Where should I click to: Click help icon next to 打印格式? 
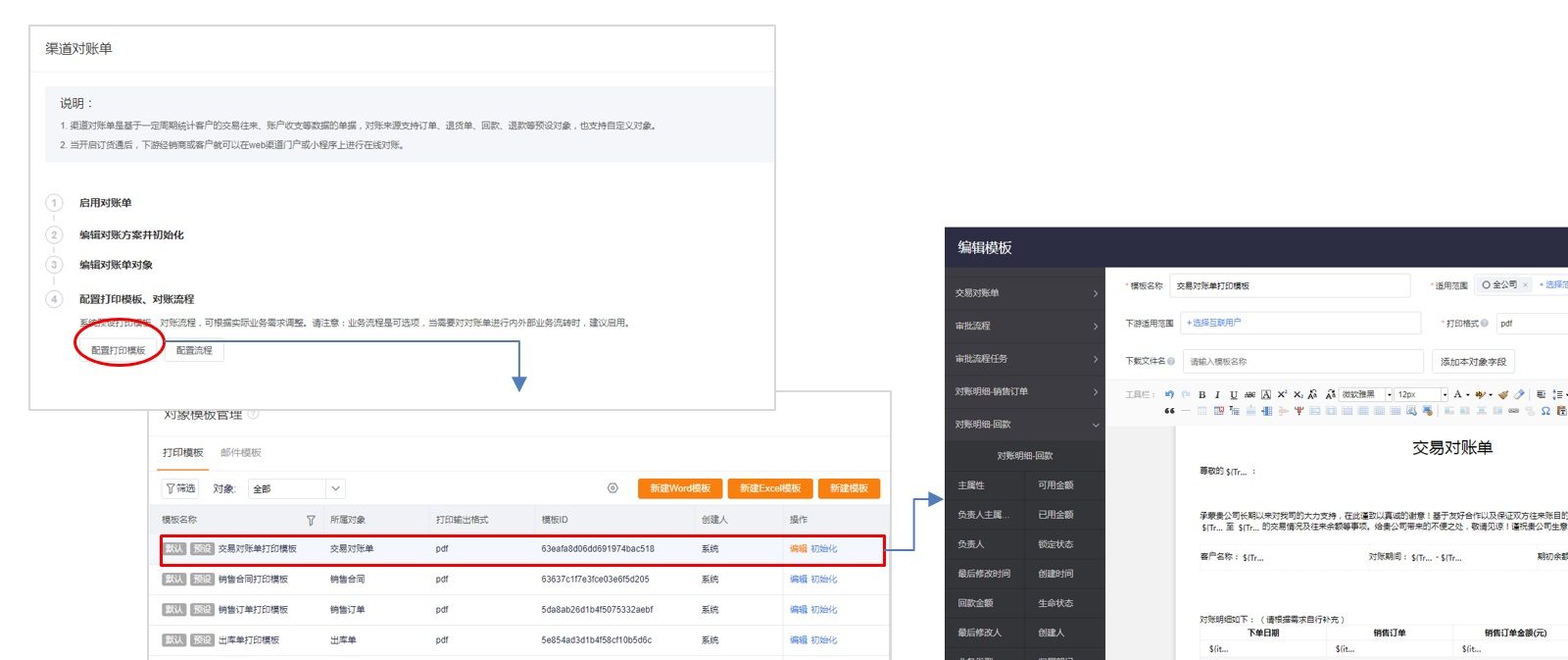point(1485,323)
